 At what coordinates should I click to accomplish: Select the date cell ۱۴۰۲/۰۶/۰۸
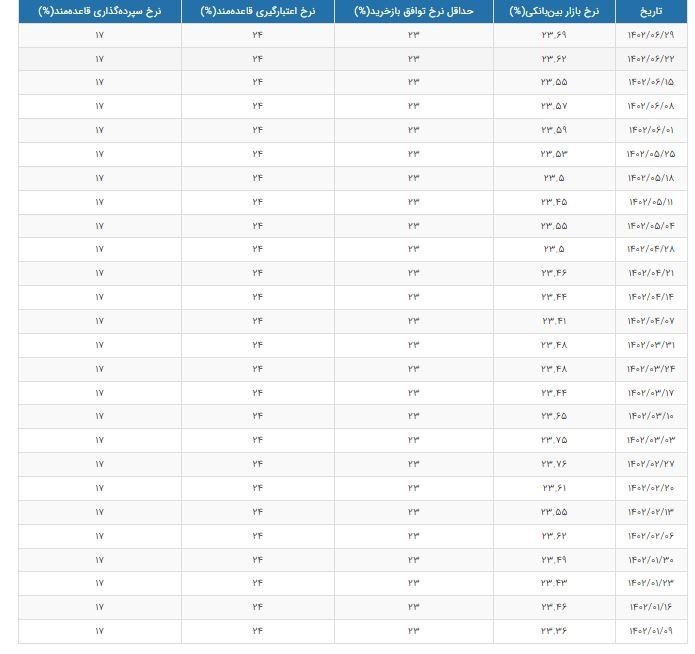pos(651,105)
